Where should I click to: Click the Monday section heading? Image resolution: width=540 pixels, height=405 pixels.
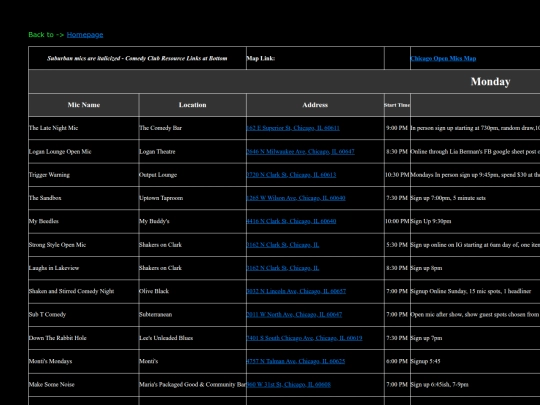click(x=490, y=82)
